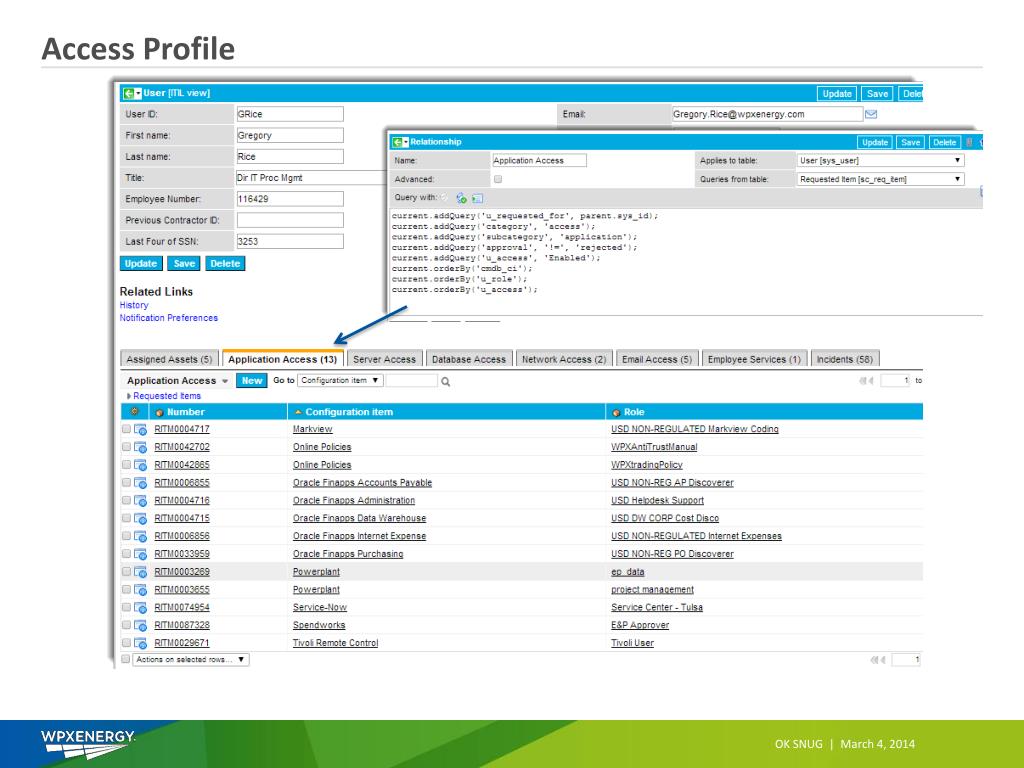Open preview icon for RITM0042702
The height and width of the screenshot is (768, 1024).
[140, 447]
